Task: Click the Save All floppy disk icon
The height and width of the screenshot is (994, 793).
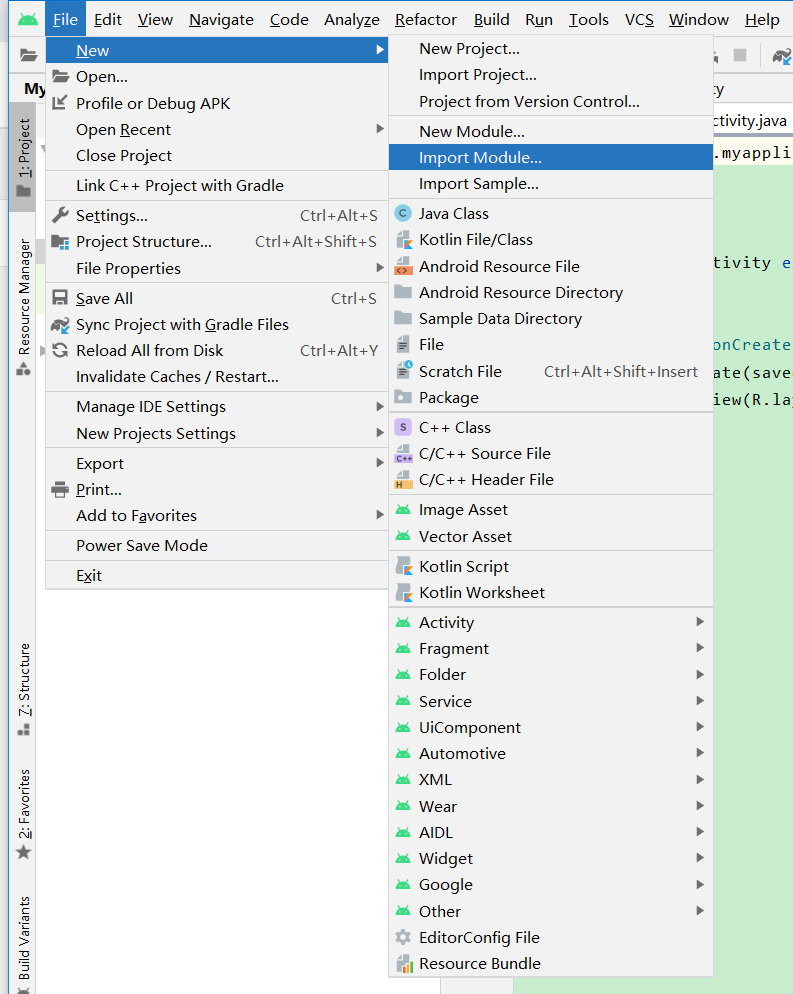Action: point(60,298)
